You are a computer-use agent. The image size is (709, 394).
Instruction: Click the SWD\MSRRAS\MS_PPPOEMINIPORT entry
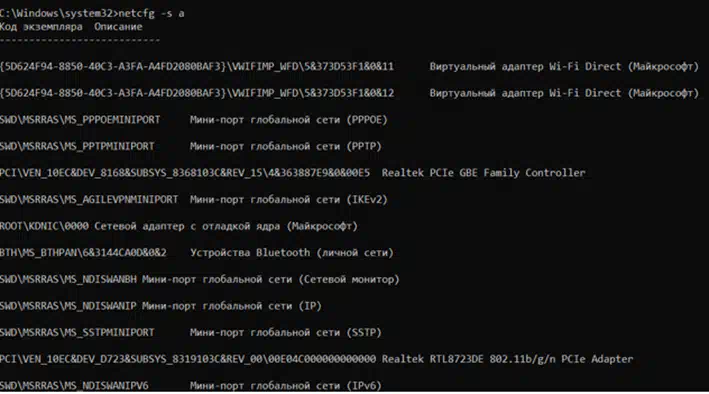(80, 120)
